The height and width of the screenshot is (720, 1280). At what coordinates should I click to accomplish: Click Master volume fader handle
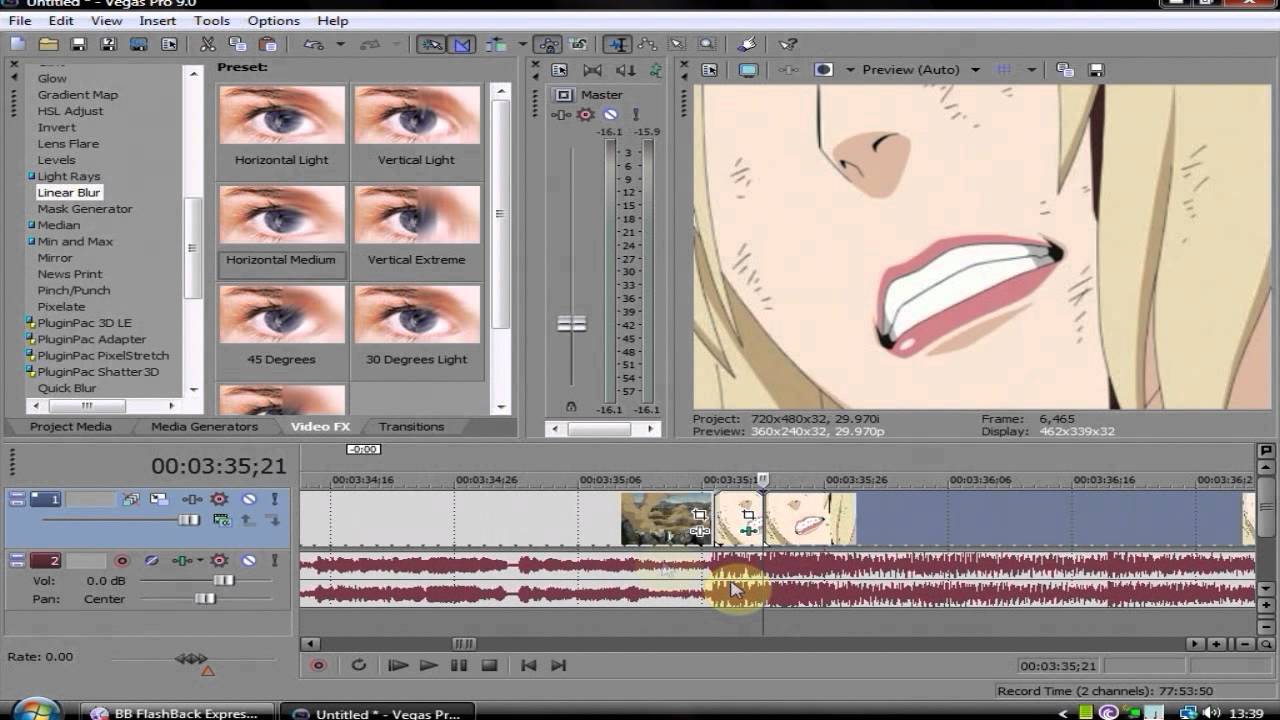pyautogui.click(x=572, y=324)
